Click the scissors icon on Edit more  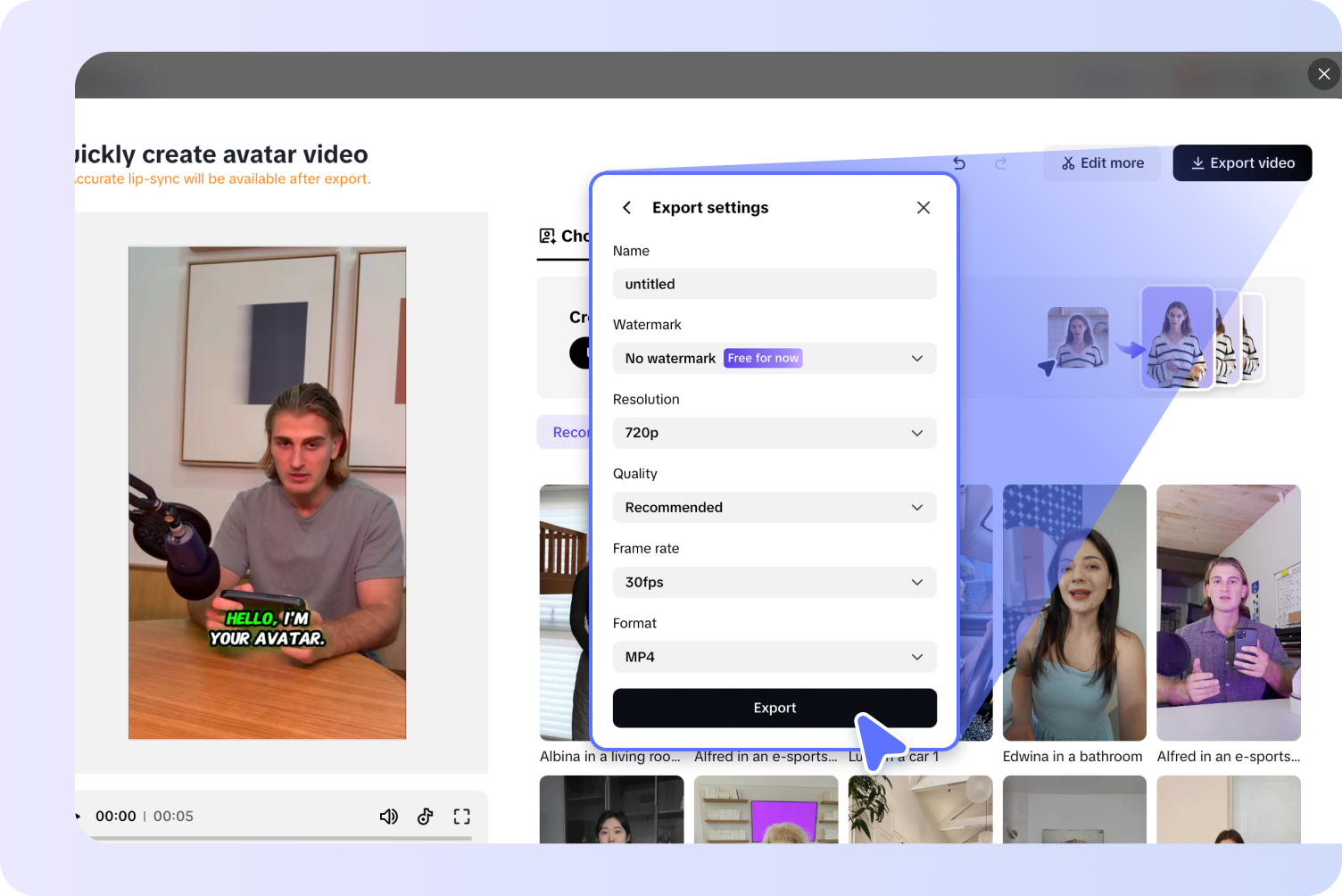tap(1067, 162)
